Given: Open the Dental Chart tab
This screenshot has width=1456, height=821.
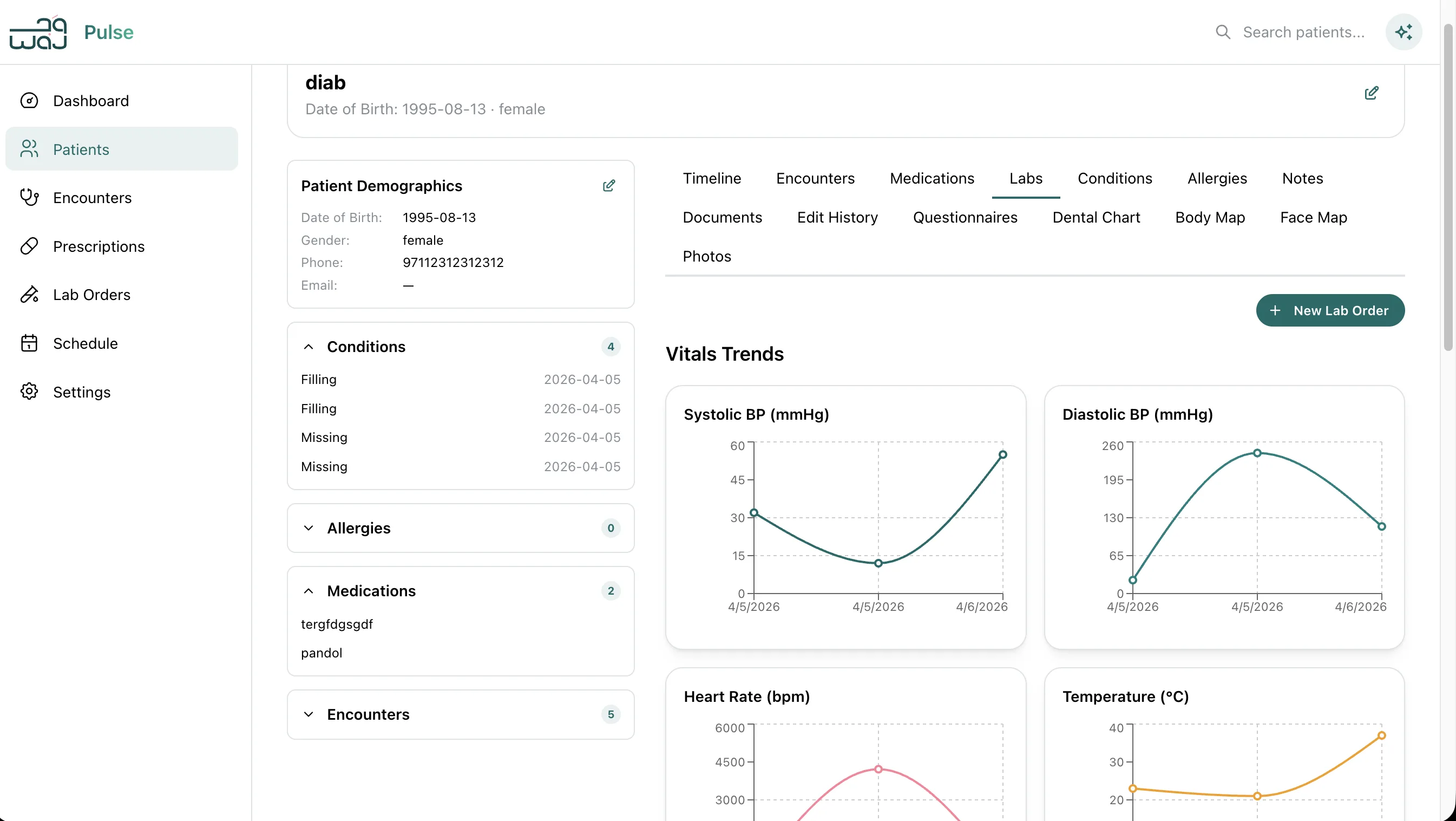Looking at the screenshot, I should [x=1096, y=218].
